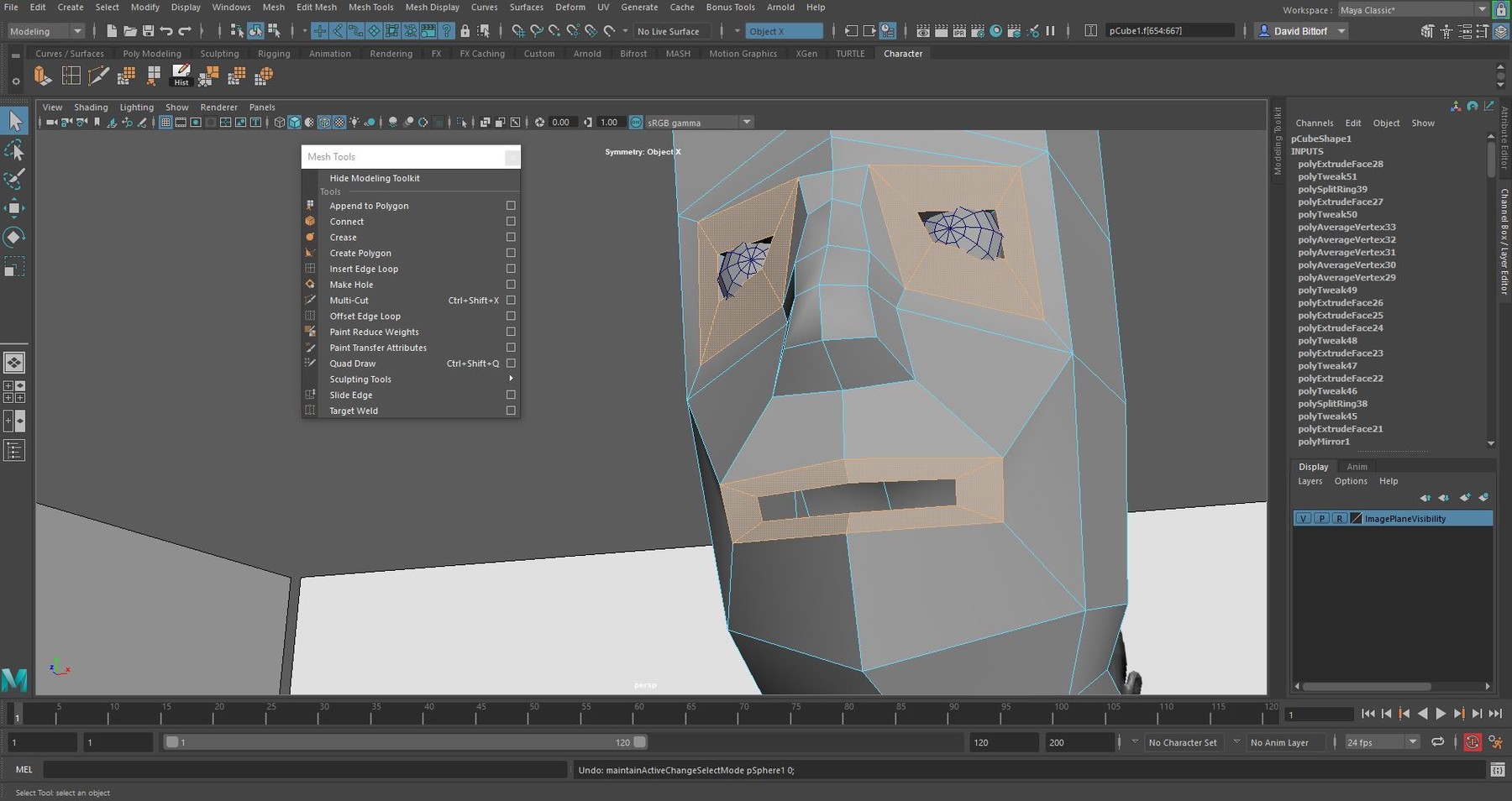Open the sRGB gamma dropdown

746,122
